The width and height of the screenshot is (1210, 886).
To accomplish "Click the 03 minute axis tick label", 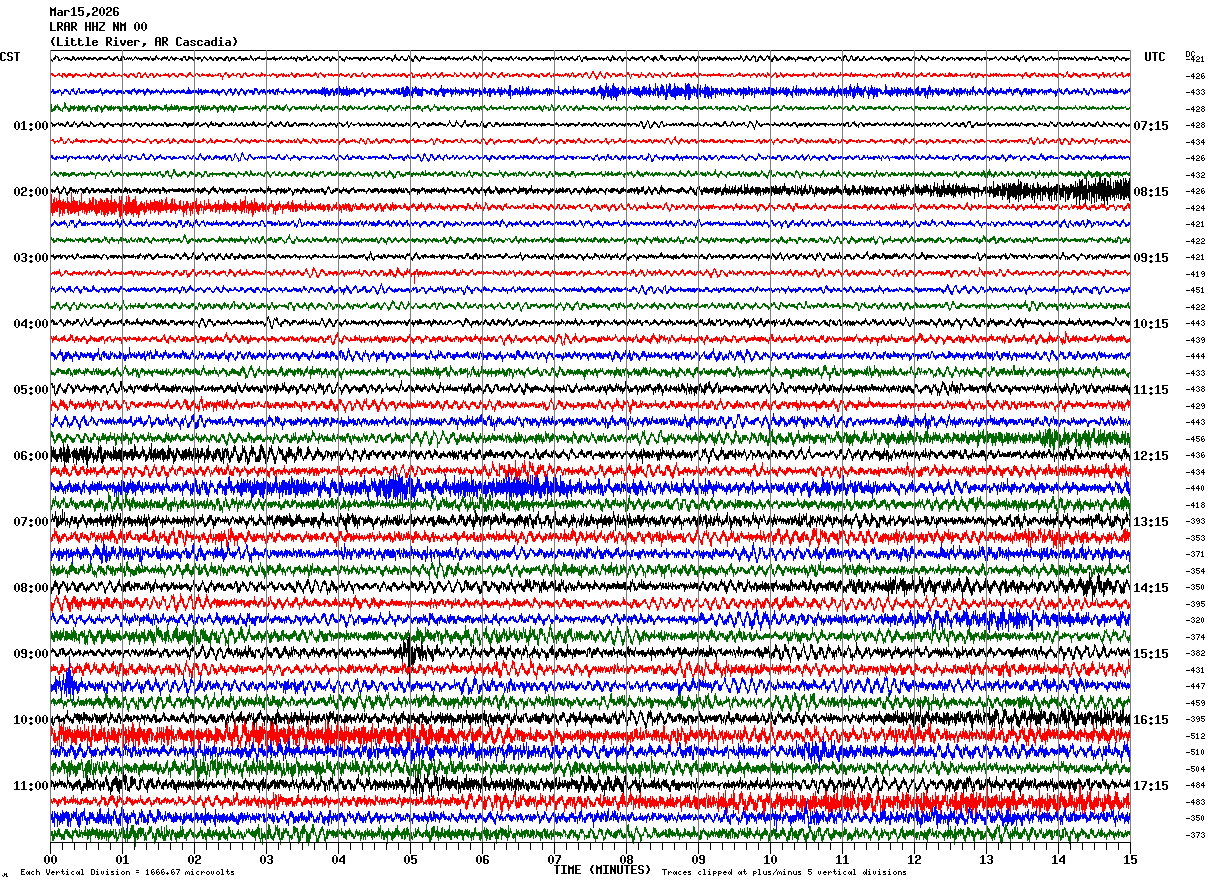I will pyautogui.click(x=267, y=859).
